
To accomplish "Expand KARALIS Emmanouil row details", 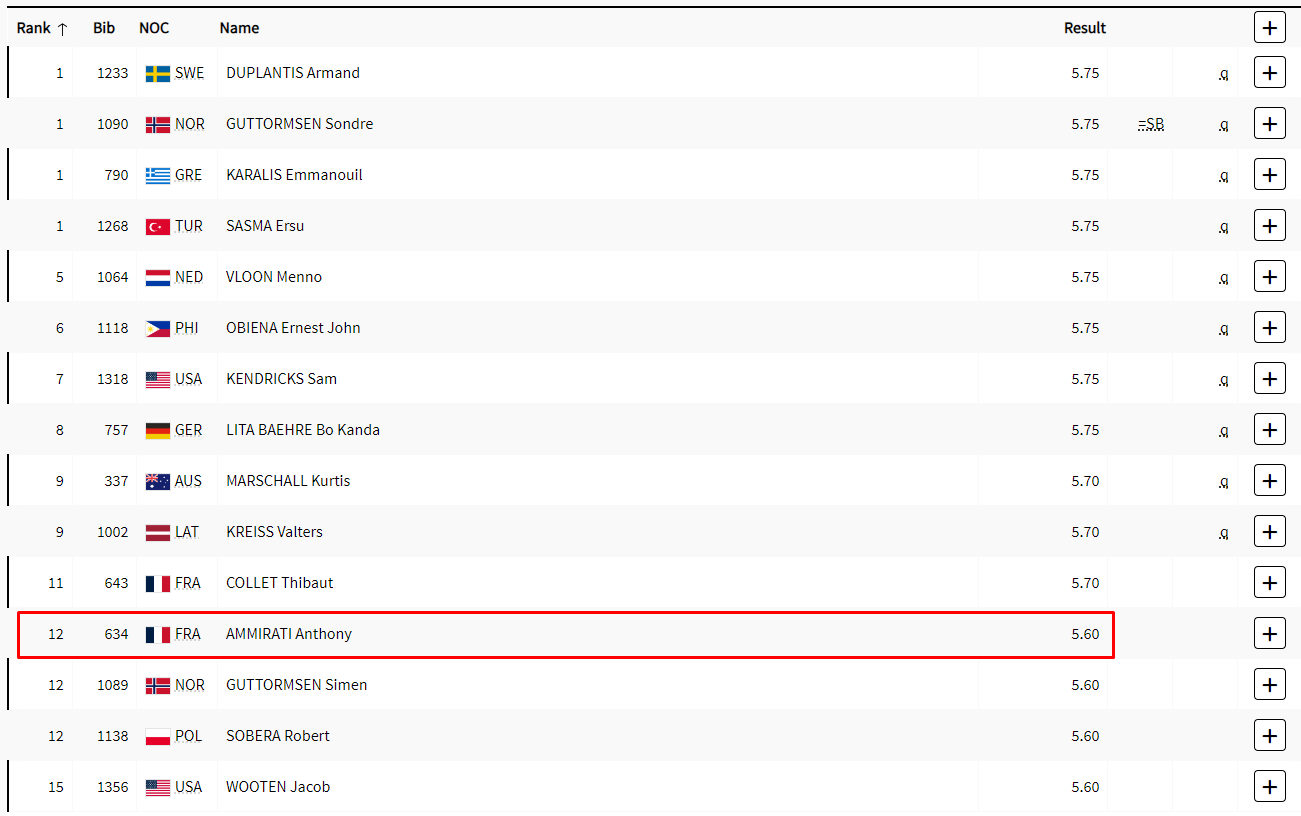I will 1269,175.
